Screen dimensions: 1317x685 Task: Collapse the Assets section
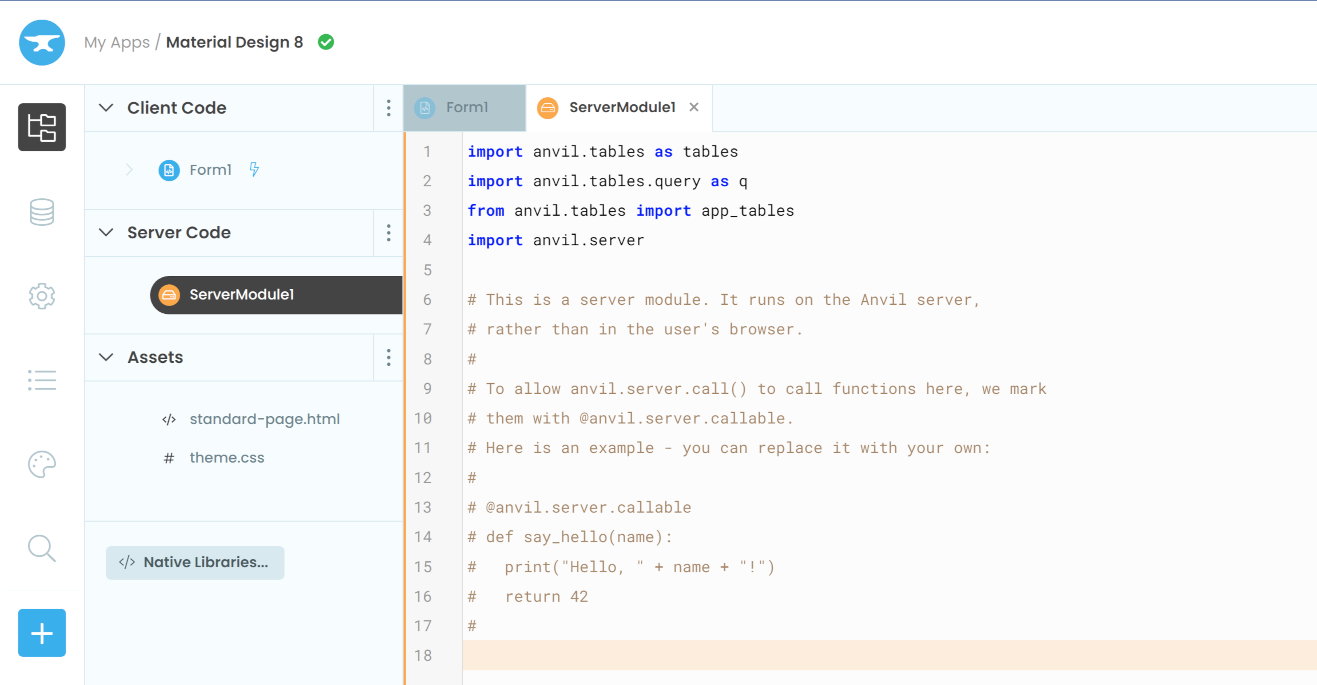(106, 357)
